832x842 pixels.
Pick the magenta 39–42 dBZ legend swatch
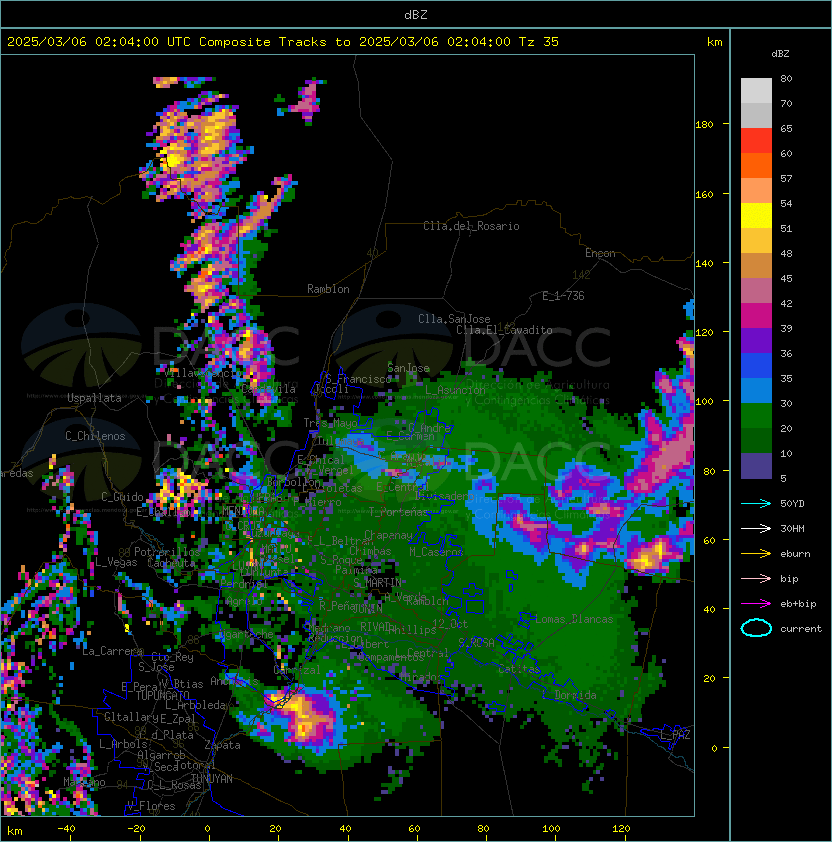pyautogui.click(x=756, y=316)
